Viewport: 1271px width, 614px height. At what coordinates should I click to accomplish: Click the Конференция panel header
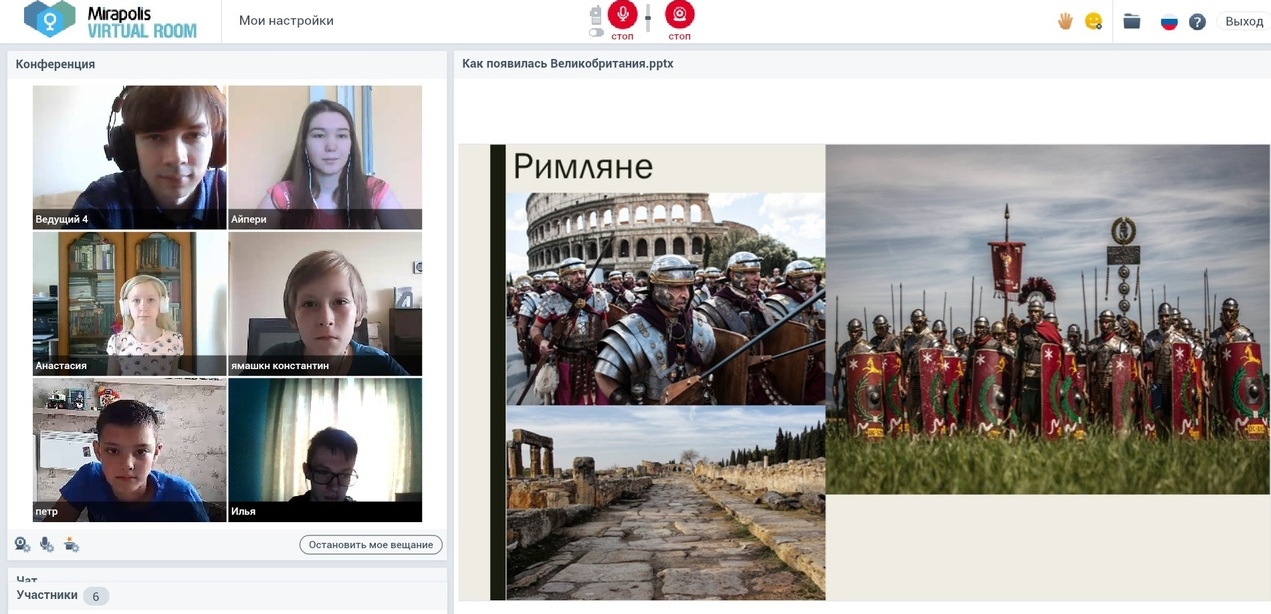(x=56, y=64)
